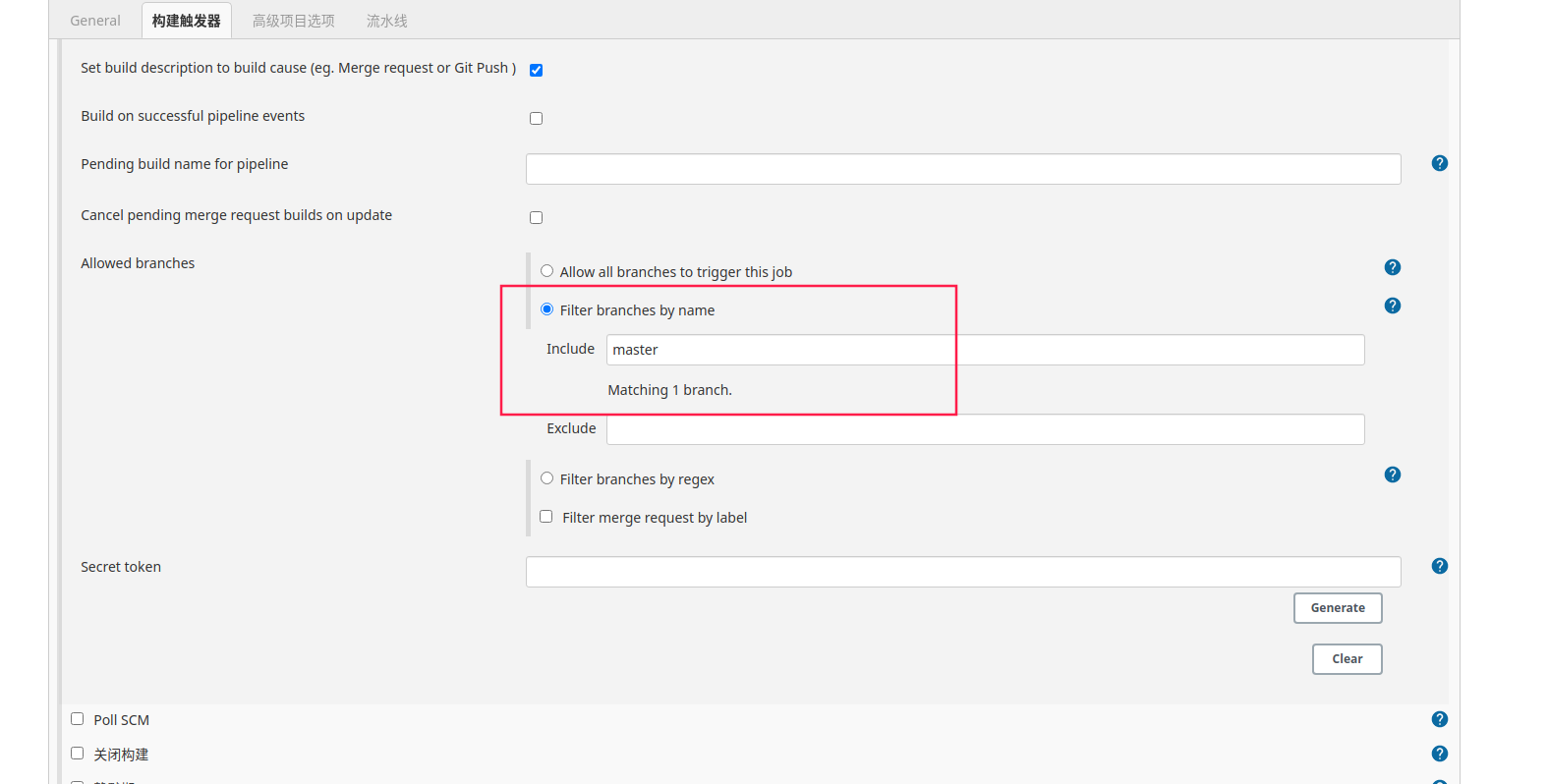This screenshot has height=784, width=1548.
Task: Check Cancel pending merge request builds on update
Action: [536, 217]
